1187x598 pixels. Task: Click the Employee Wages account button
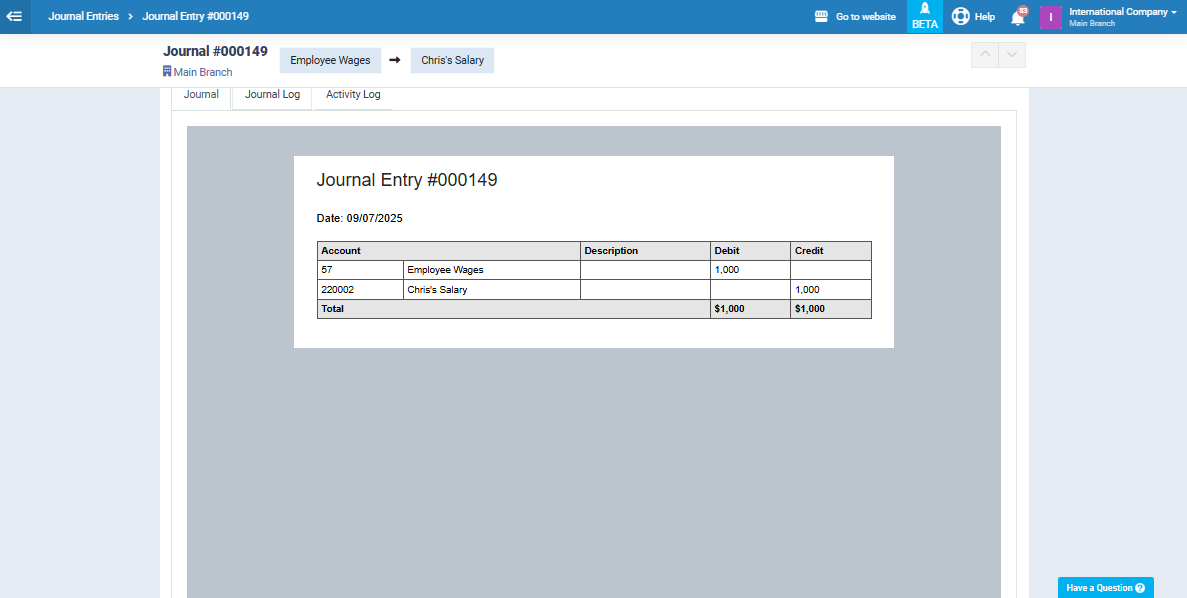pos(330,61)
